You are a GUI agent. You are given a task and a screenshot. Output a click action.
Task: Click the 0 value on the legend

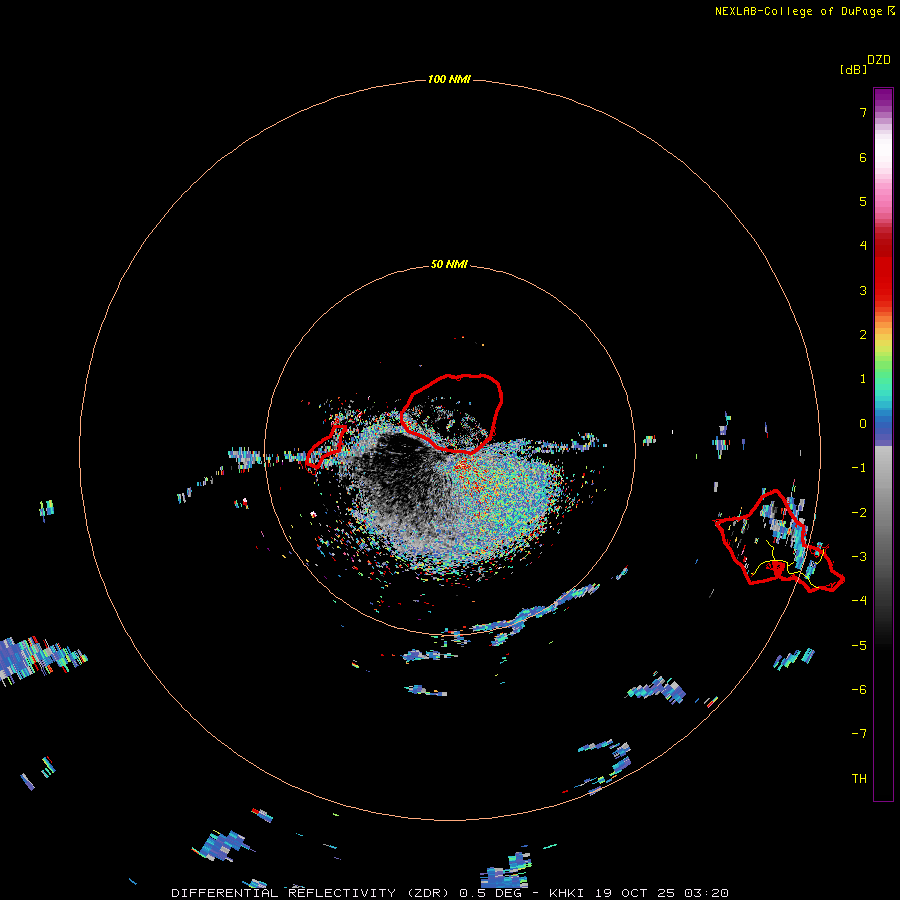(863, 424)
